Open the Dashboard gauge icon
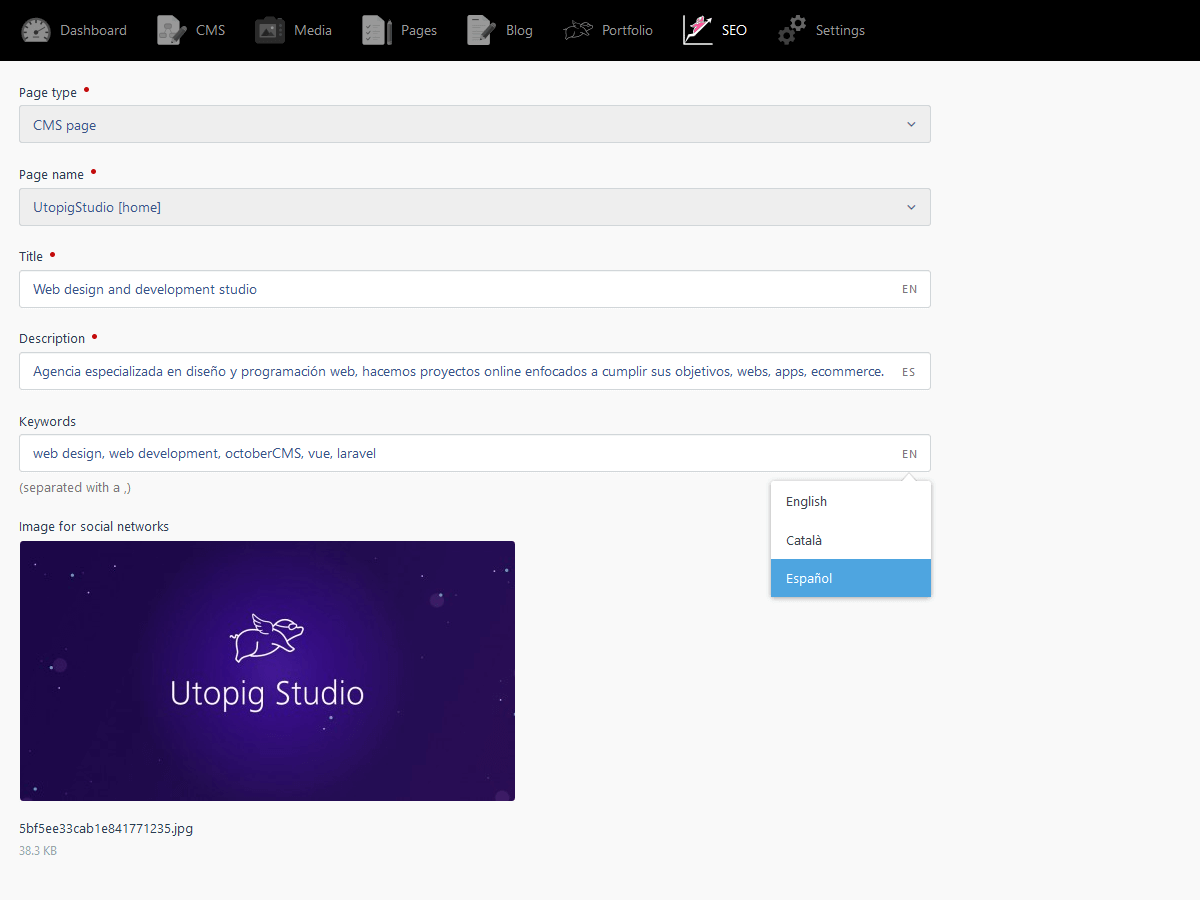 tap(36, 30)
